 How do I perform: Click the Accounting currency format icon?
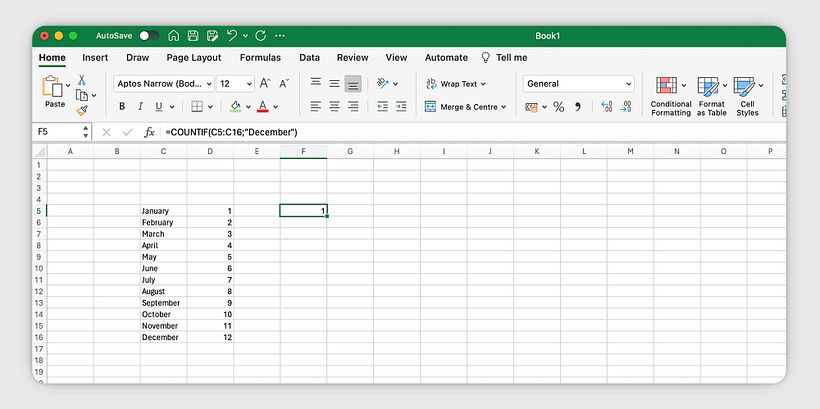[x=531, y=107]
